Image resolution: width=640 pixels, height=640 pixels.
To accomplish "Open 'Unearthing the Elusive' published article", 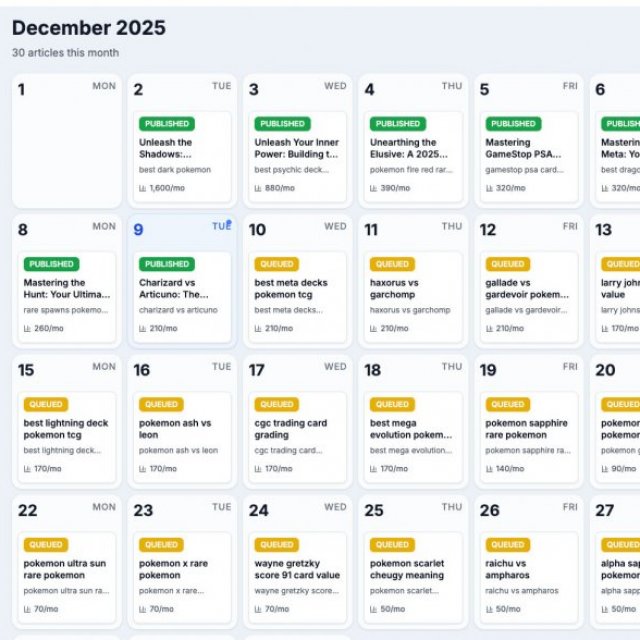I will point(413,157).
